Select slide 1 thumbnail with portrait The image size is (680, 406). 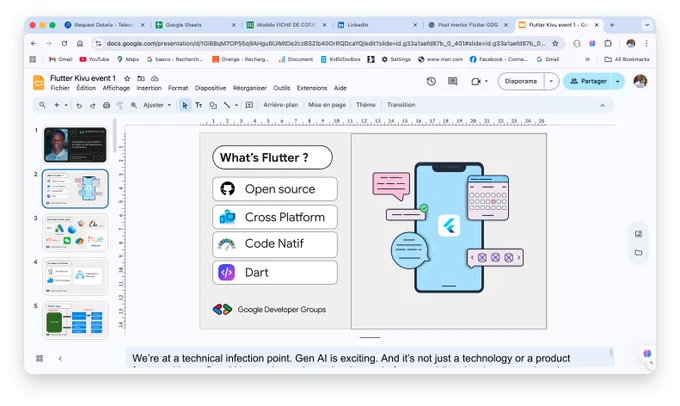75,145
